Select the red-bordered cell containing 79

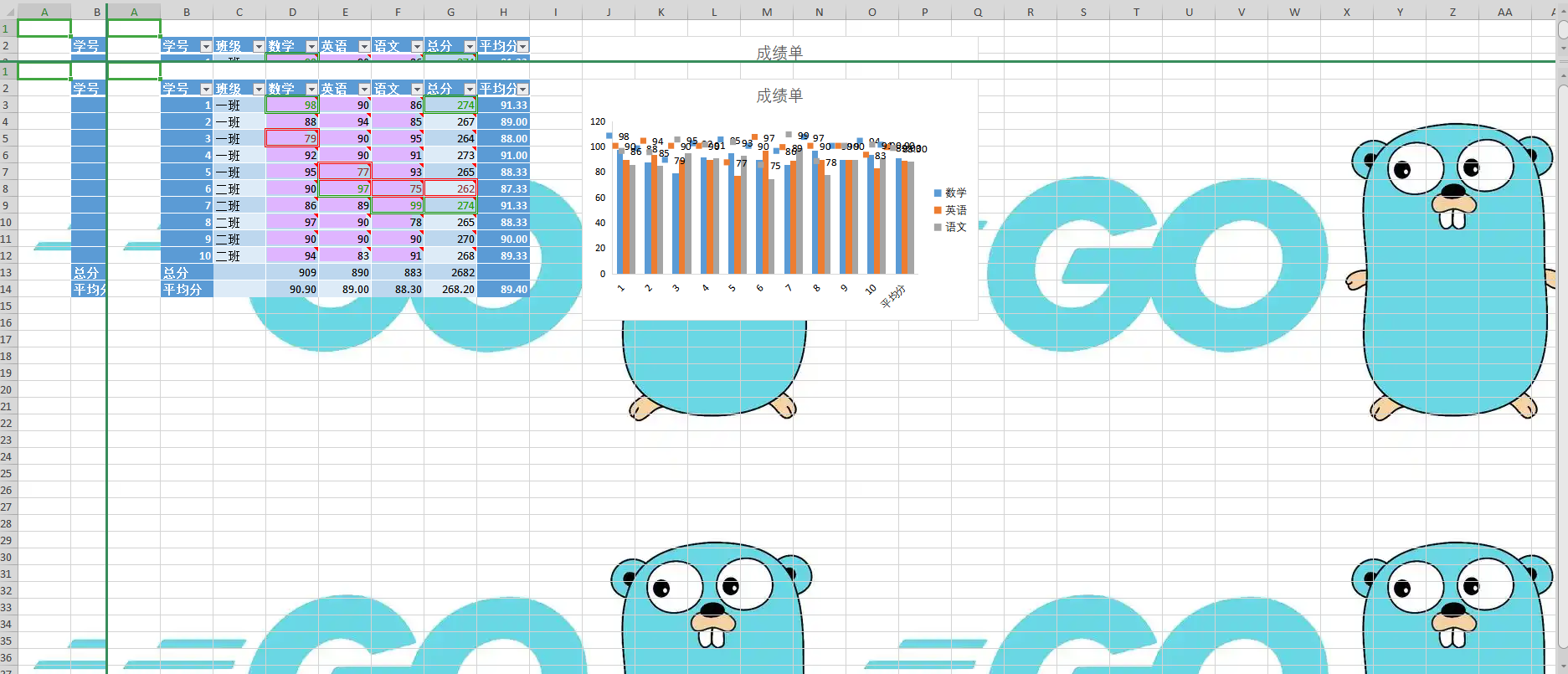(292, 138)
